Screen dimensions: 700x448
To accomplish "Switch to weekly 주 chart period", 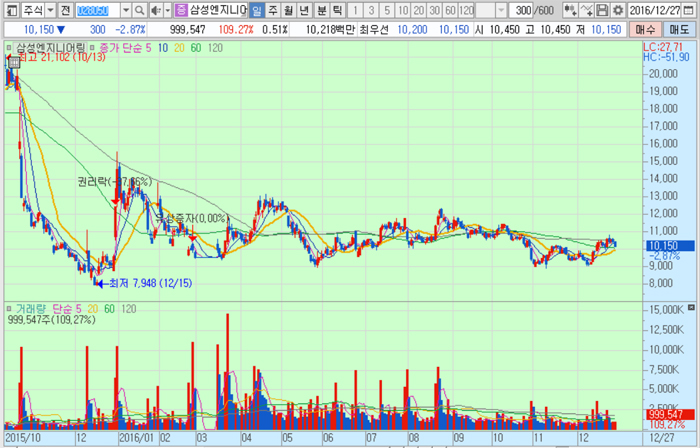I will pos(274,10).
